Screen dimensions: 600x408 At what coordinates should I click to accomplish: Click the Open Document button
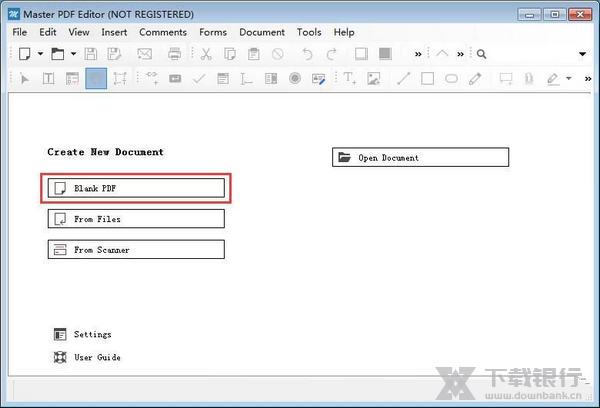click(420, 157)
